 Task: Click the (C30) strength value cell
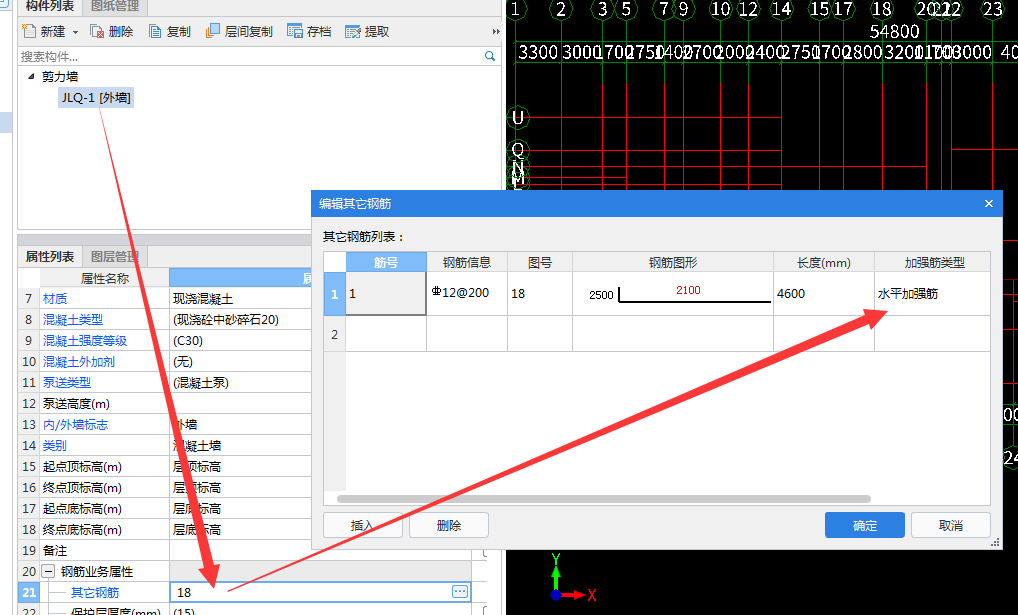(241, 340)
